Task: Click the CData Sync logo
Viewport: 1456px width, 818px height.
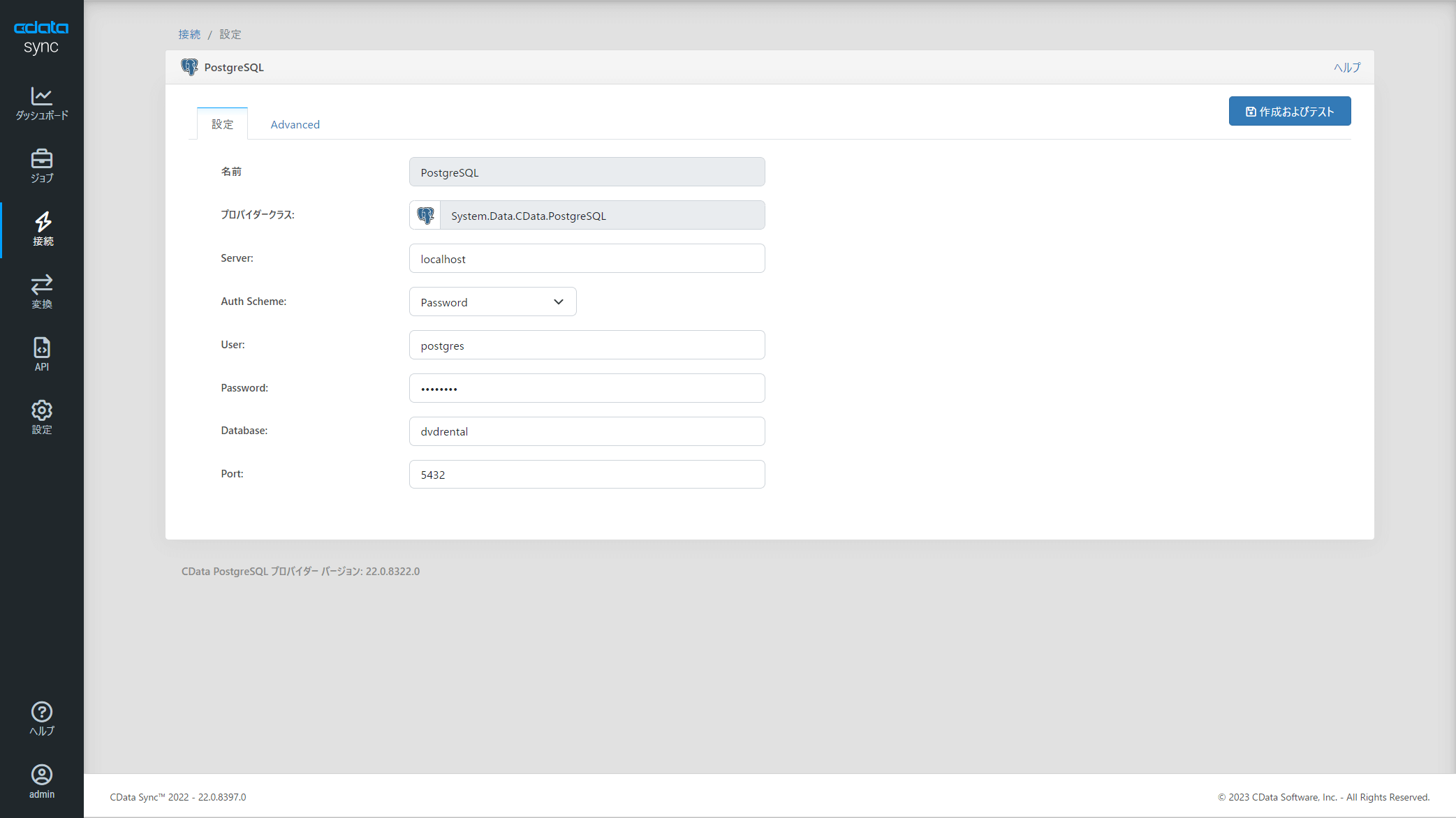Action: coord(41,36)
